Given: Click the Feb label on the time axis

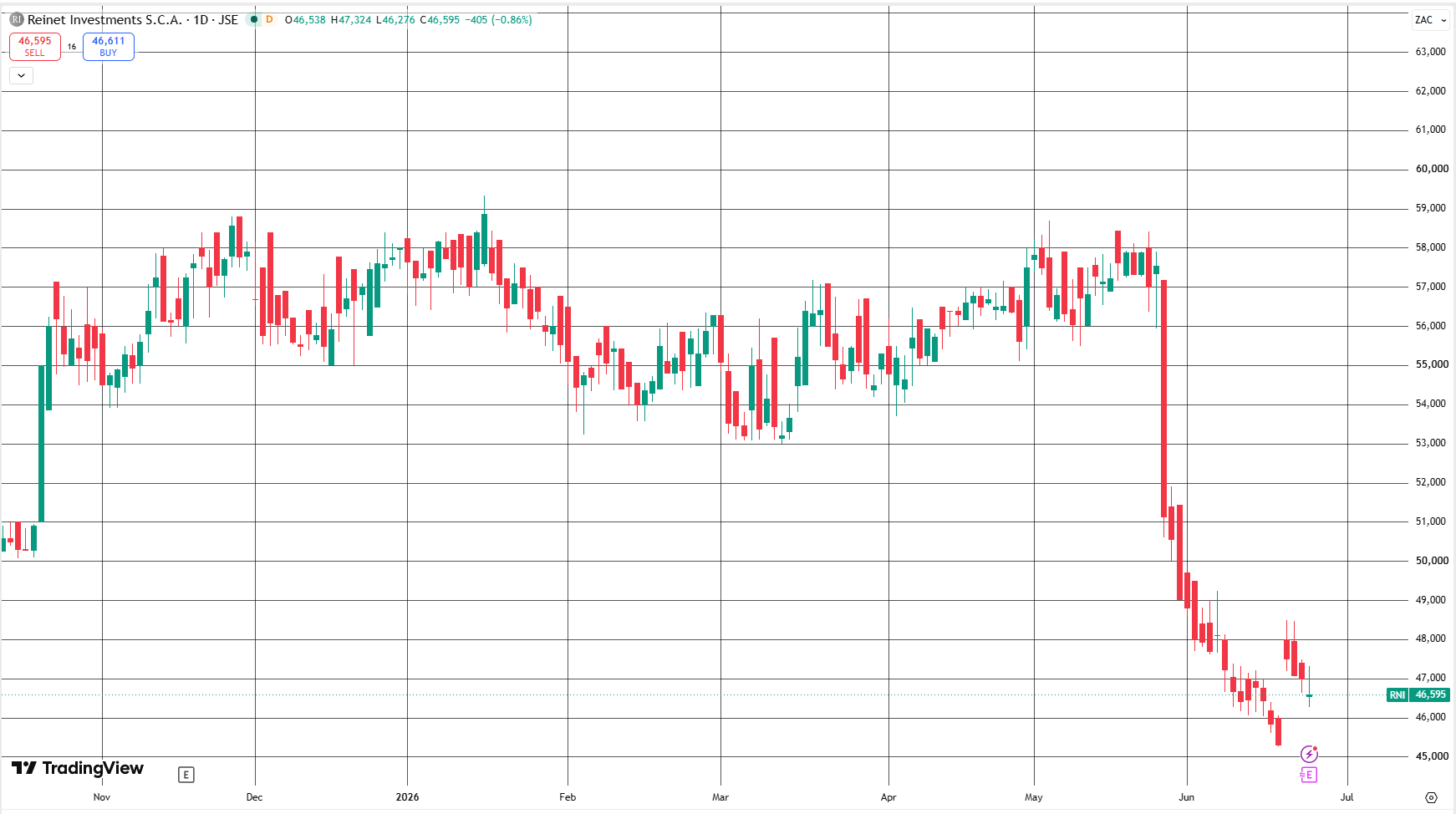Looking at the screenshot, I should pyautogui.click(x=568, y=797).
